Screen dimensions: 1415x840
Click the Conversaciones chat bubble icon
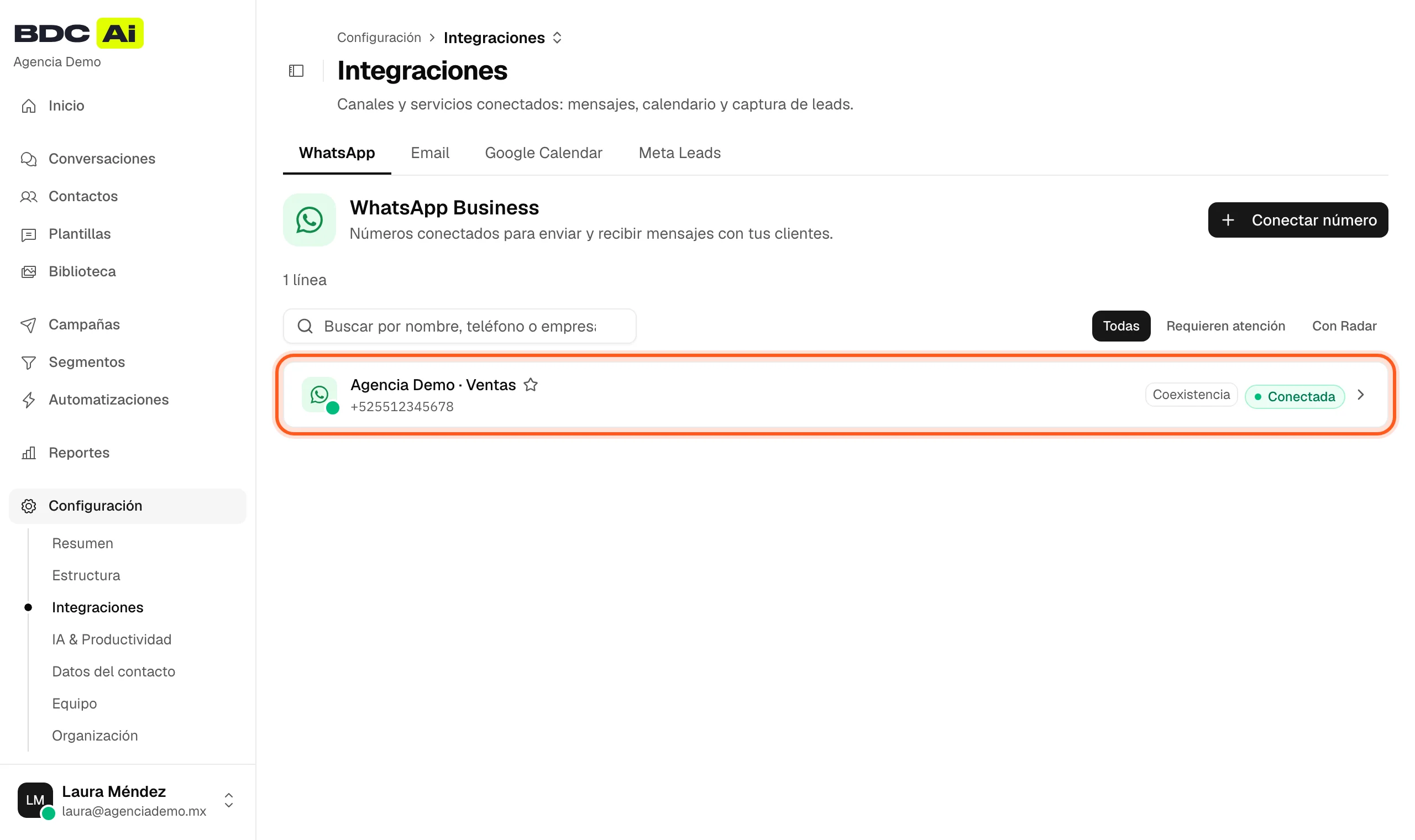click(29, 159)
